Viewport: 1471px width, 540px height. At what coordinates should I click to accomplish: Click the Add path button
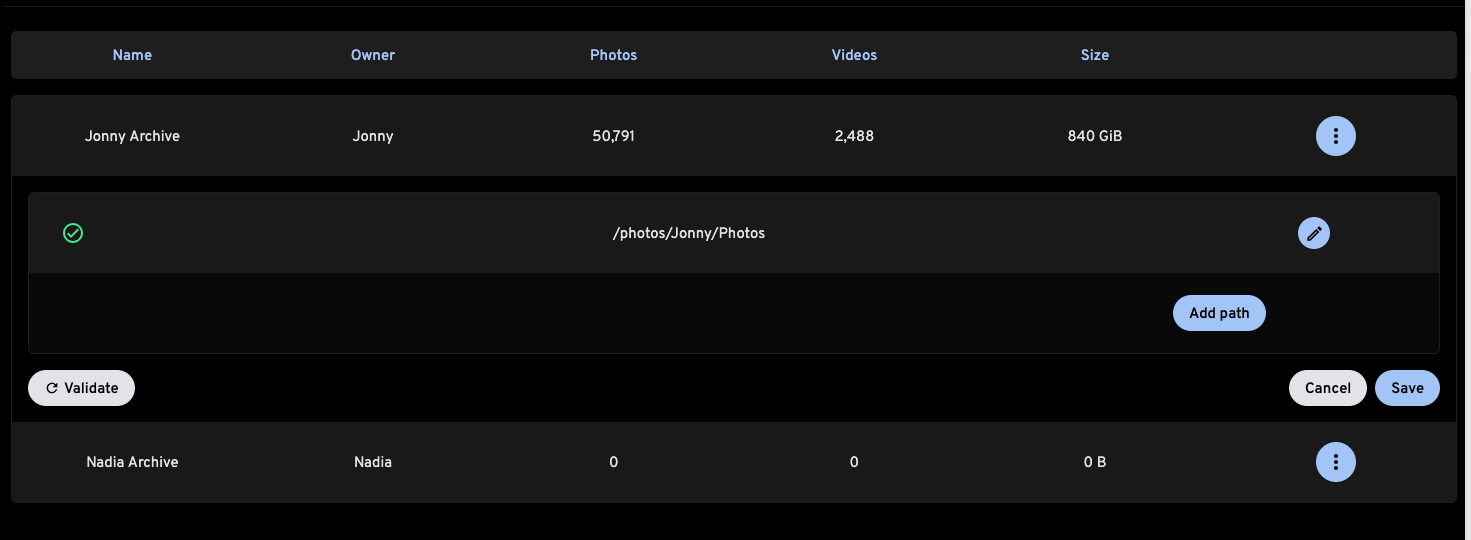(1218, 313)
